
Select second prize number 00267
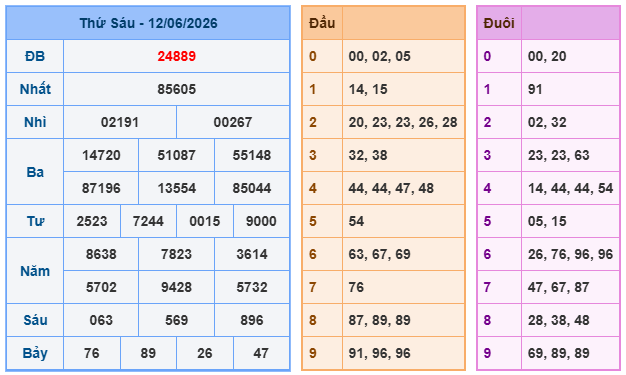[233, 122]
